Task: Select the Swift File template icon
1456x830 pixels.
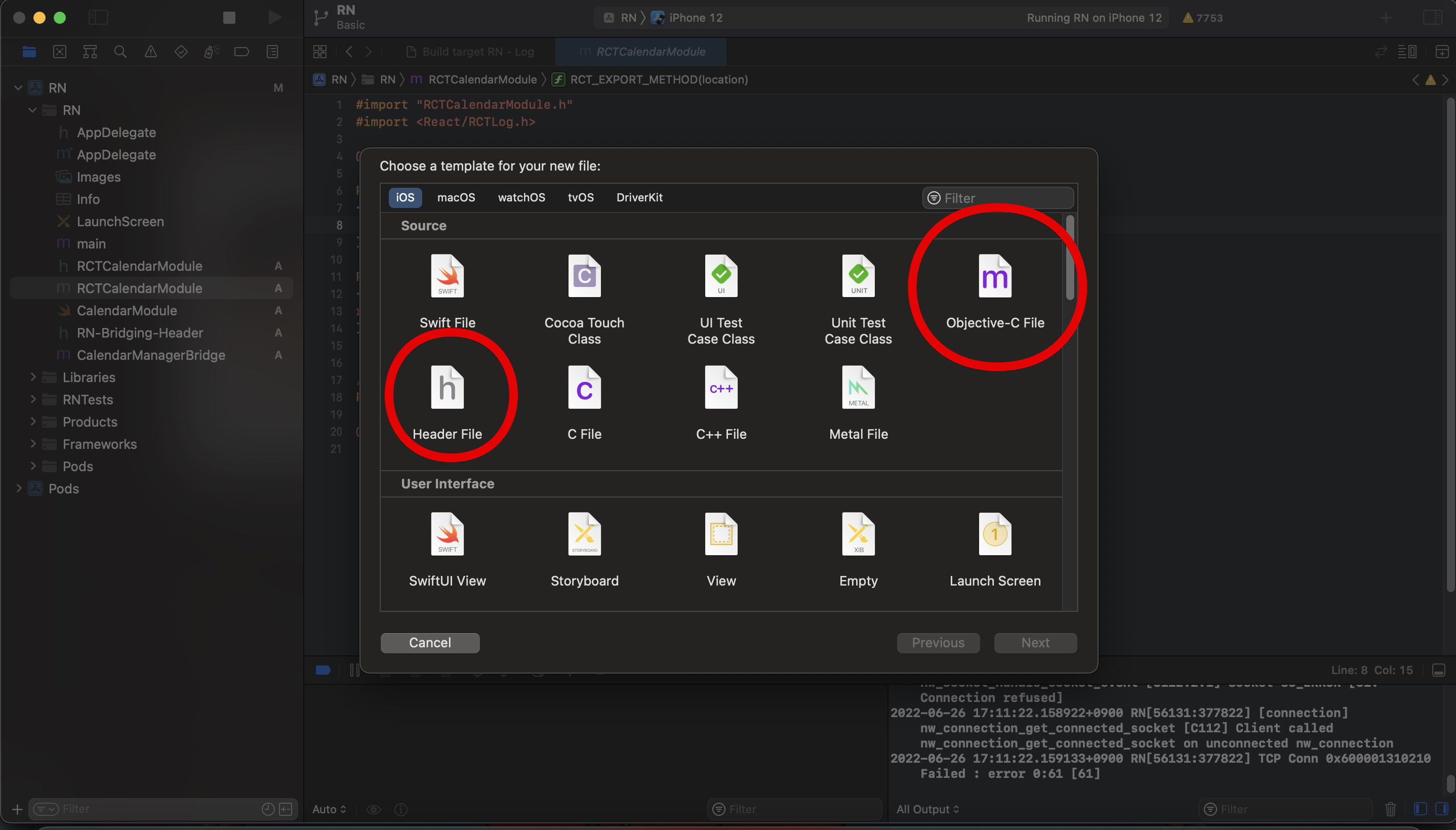Action: click(x=447, y=276)
